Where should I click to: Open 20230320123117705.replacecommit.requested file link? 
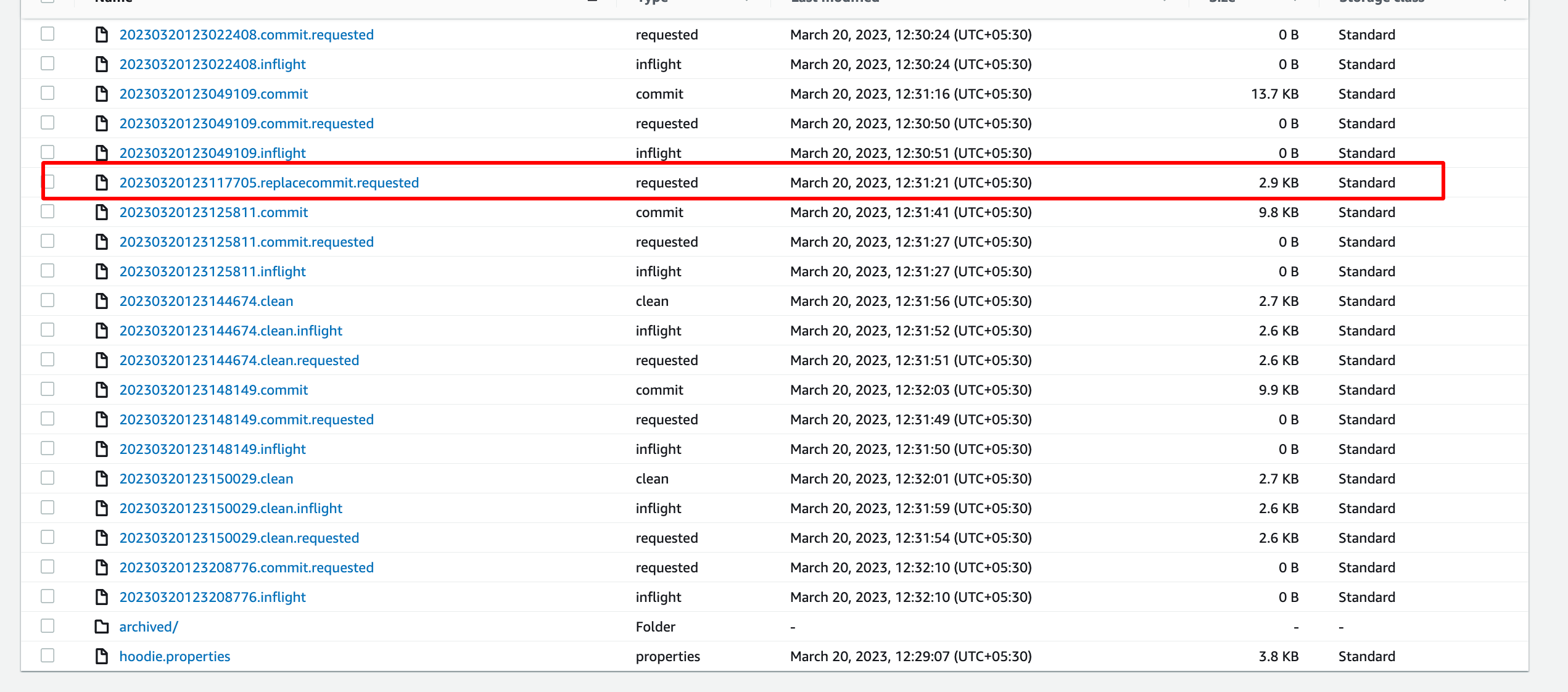coord(269,183)
